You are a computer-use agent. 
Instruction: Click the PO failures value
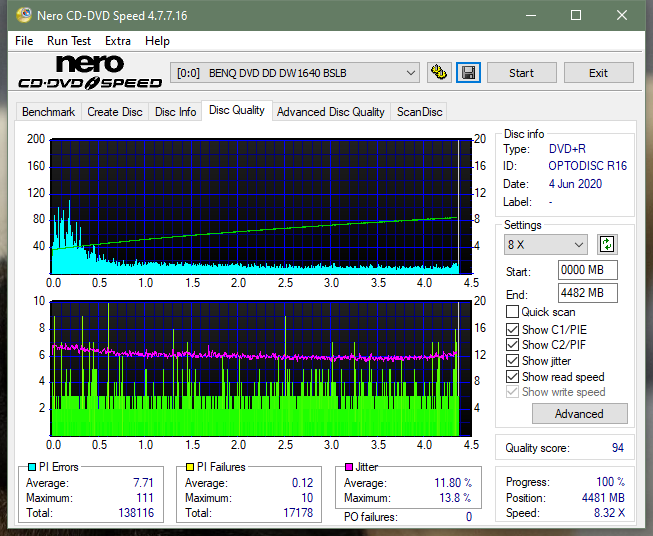(469, 517)
